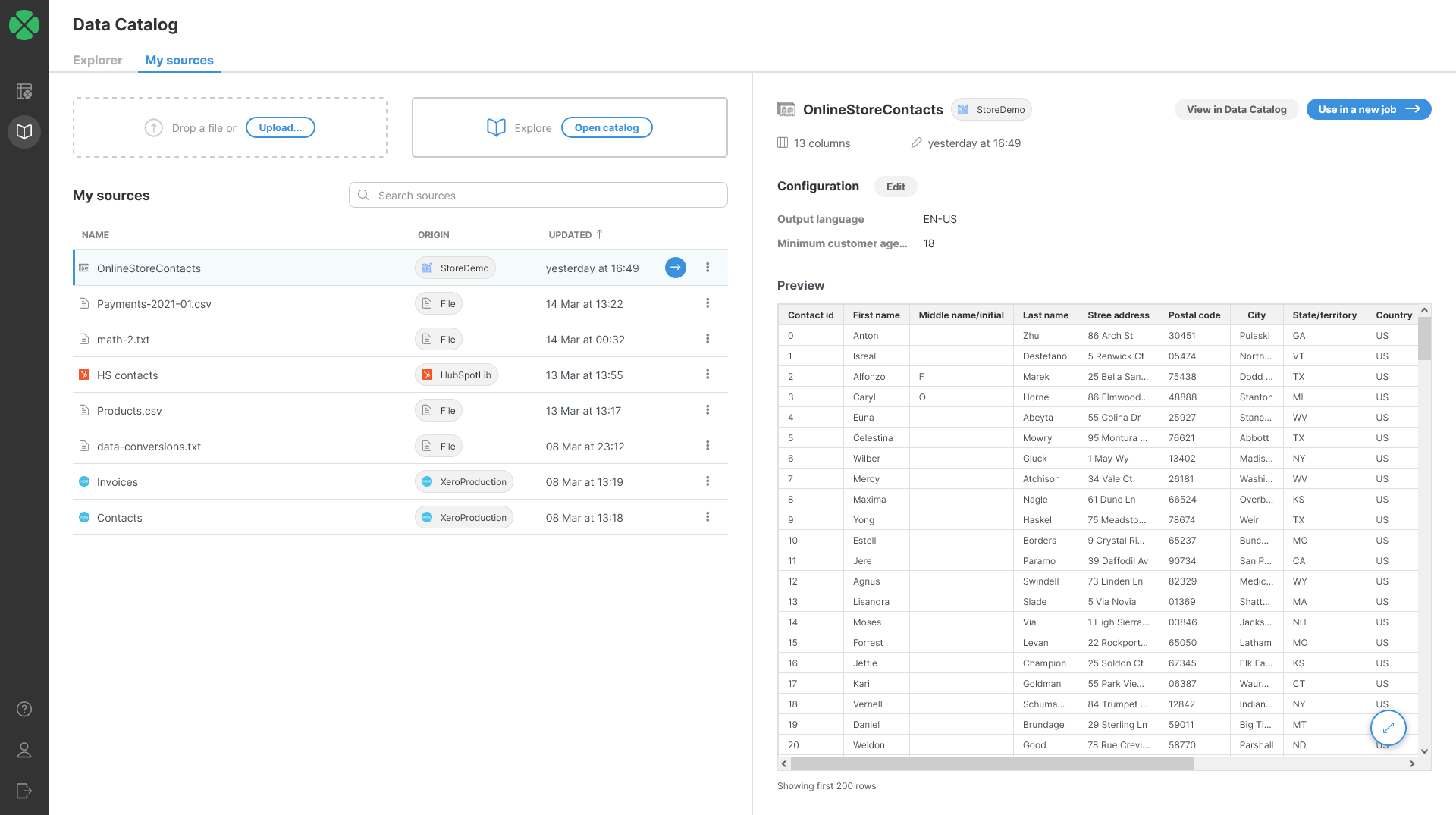Click the NAME column header
This screenshot has height=815, width=1456.
[x=96, y=234]
